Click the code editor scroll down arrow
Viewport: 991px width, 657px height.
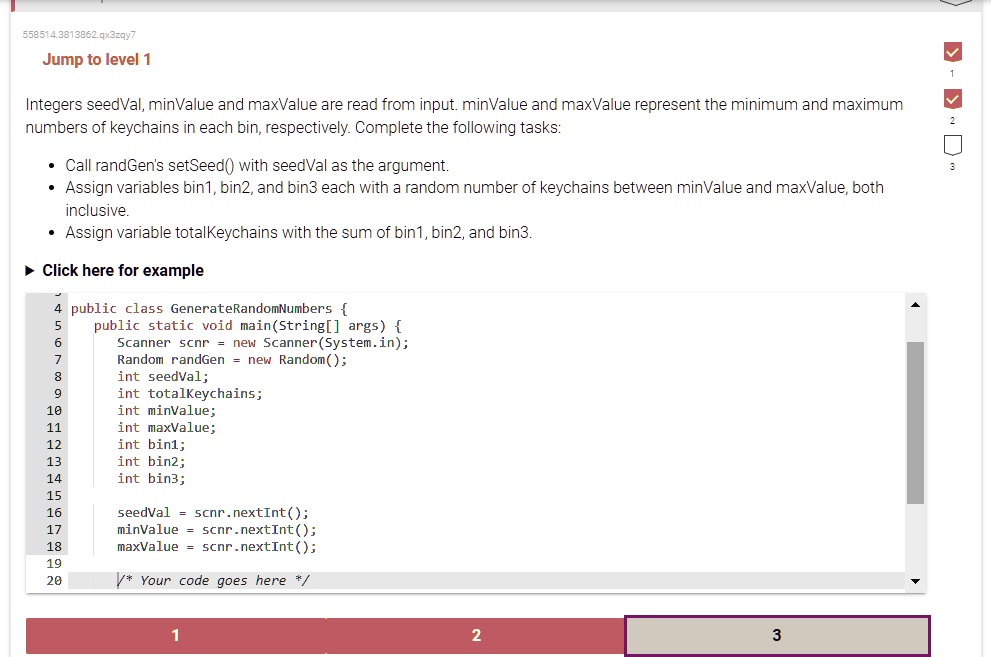click(x=915, y=581)
